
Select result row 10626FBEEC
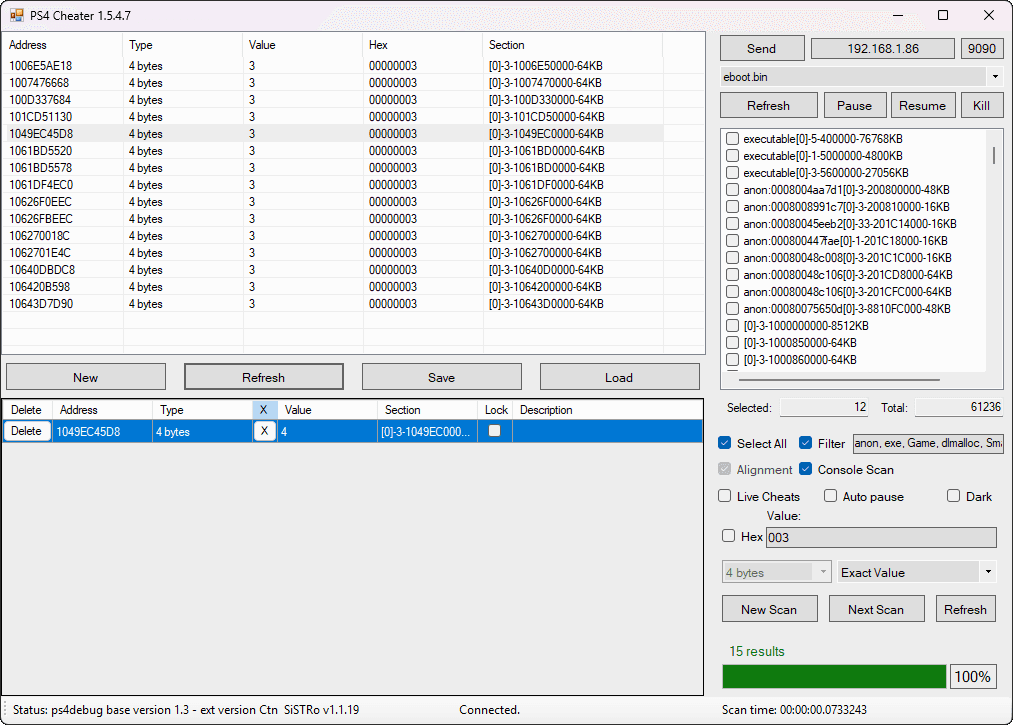[x=333, y=218]
